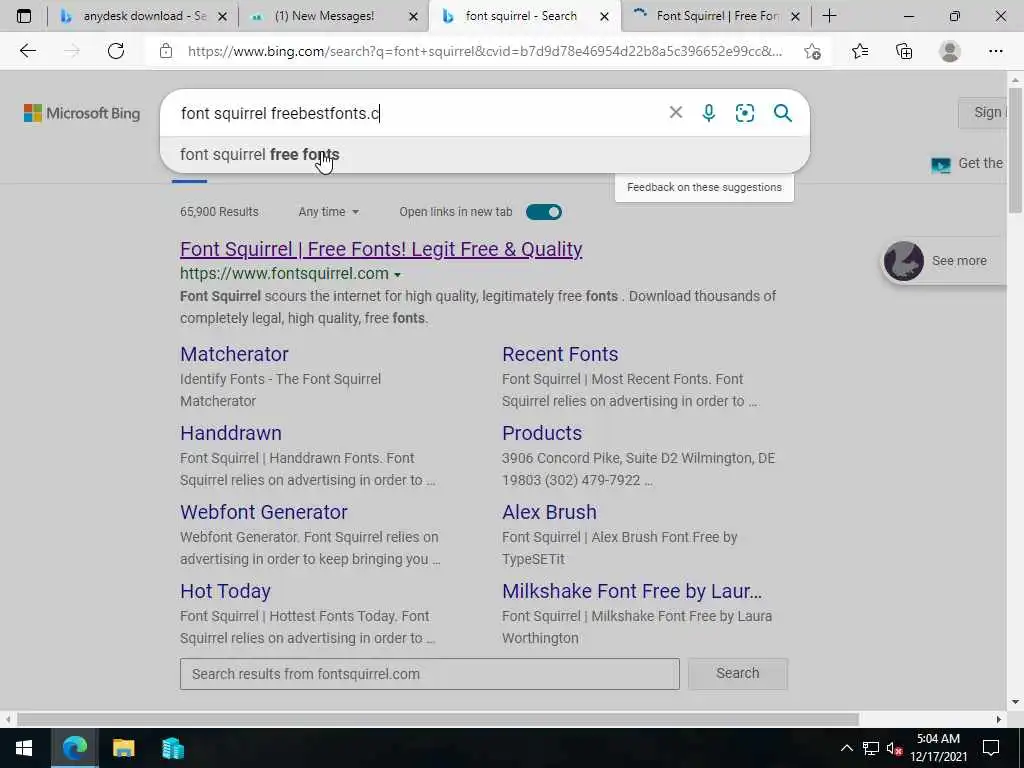Go to Microsoft Bing logo home
Screen dimensions: 1024x768
[82, 113]
